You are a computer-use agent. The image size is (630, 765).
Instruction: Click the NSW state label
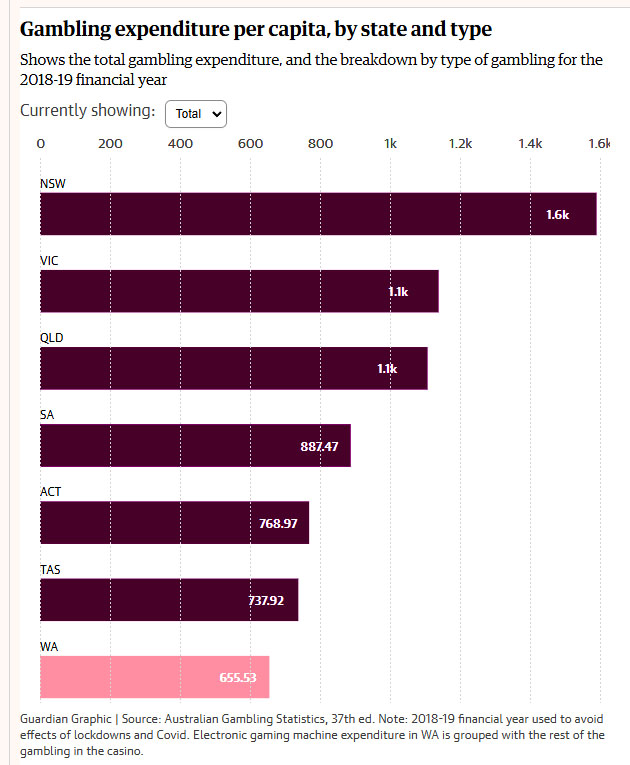[53, 184]
